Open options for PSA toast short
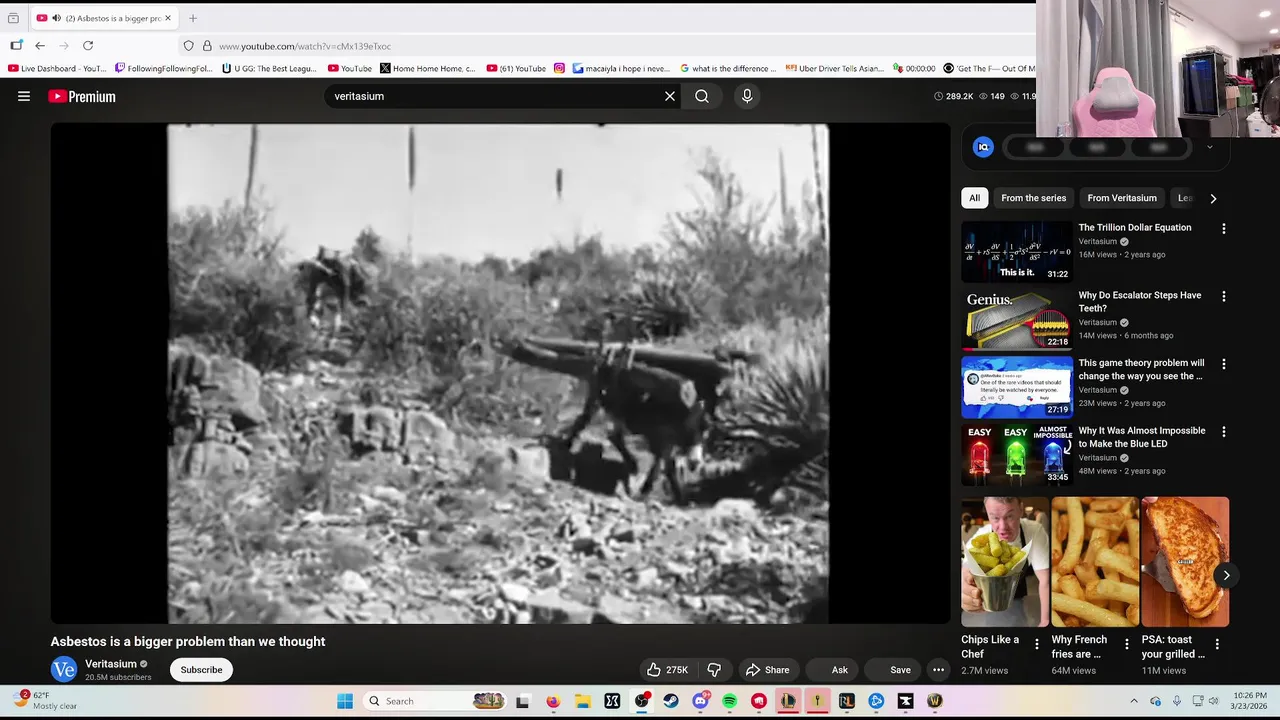The width and height of the screenshot is (1280, 720). (x=1217, y=645)
